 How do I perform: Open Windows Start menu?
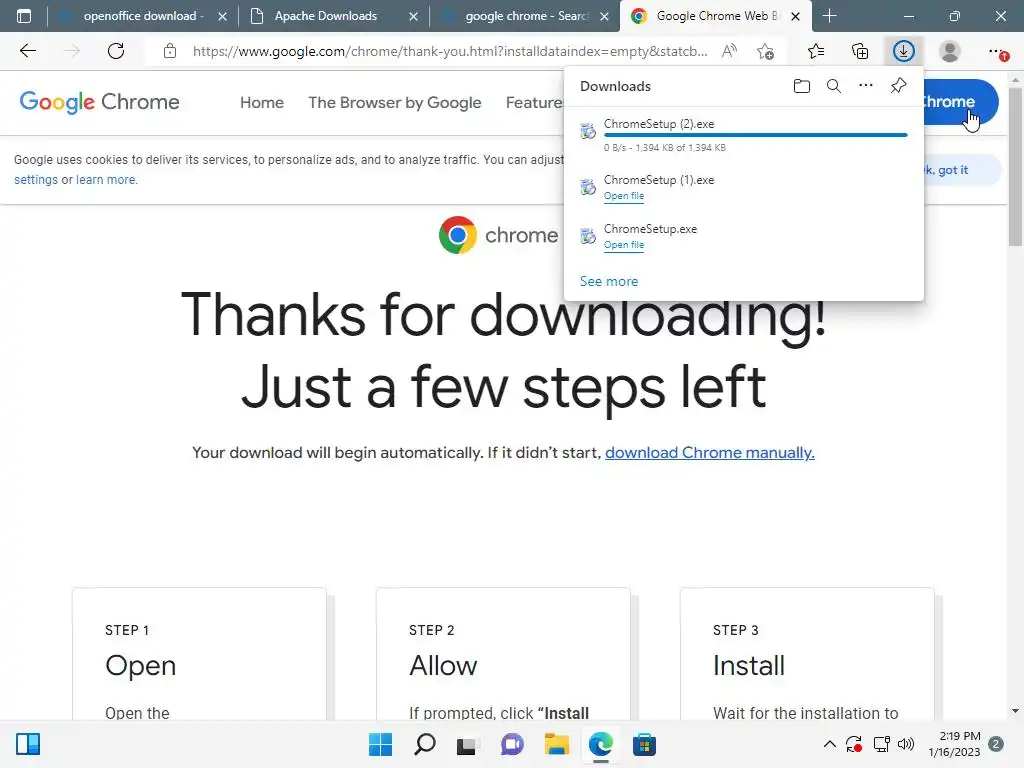pyautogui.click(x=380, y=744)
